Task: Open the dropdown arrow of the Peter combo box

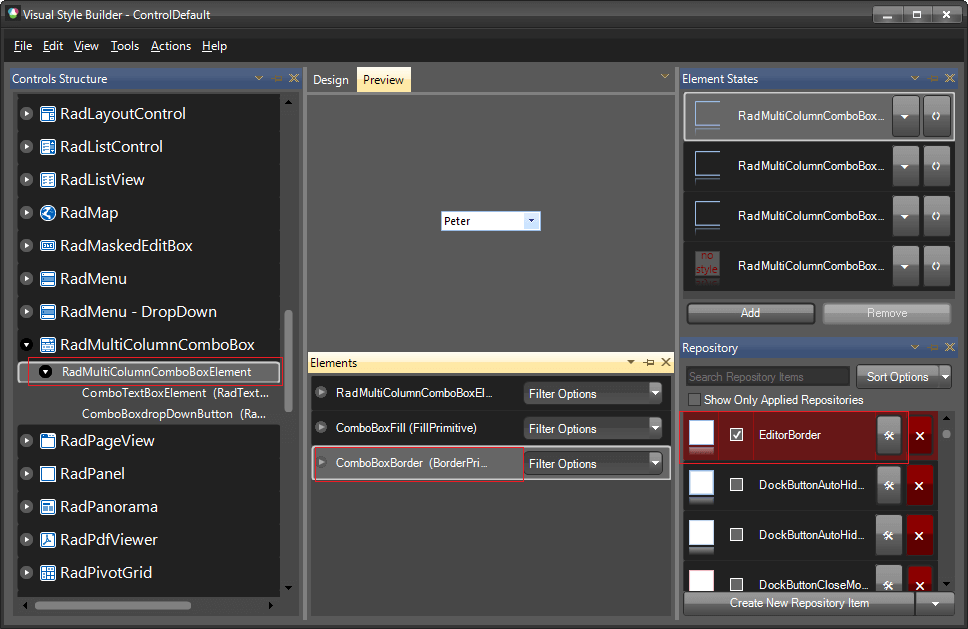Action: pyautogui.click(x=532, y=221)
